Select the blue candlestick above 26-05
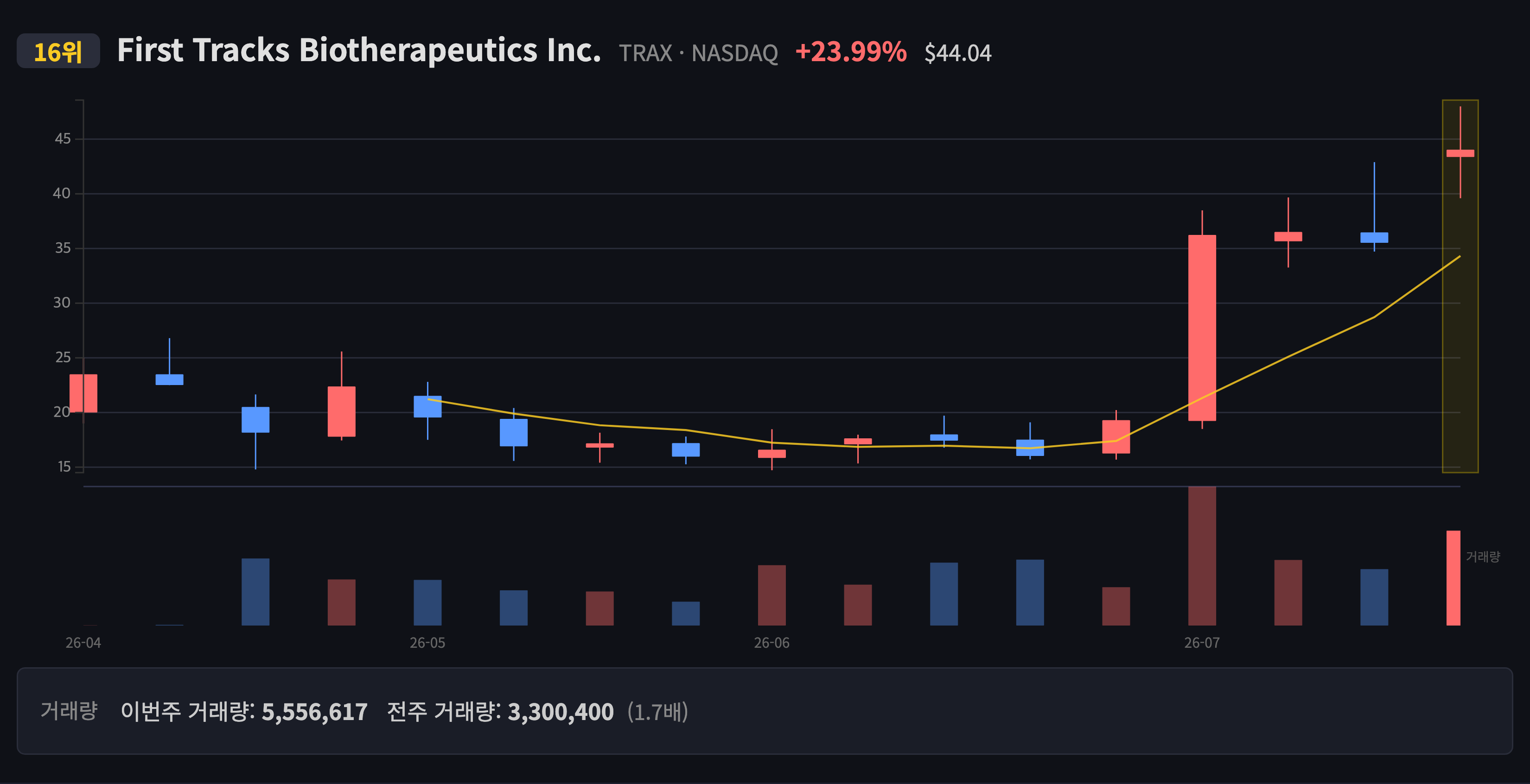 tap(427, 406)
